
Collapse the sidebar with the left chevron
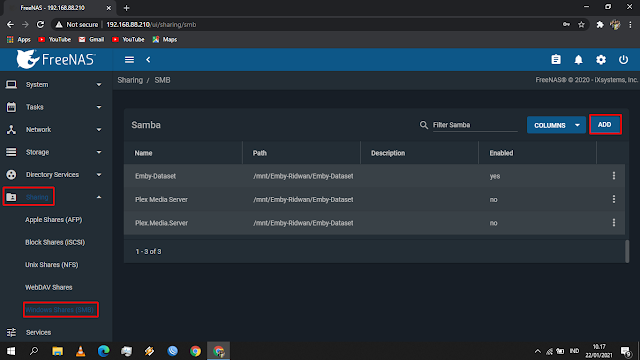point(148,60)
